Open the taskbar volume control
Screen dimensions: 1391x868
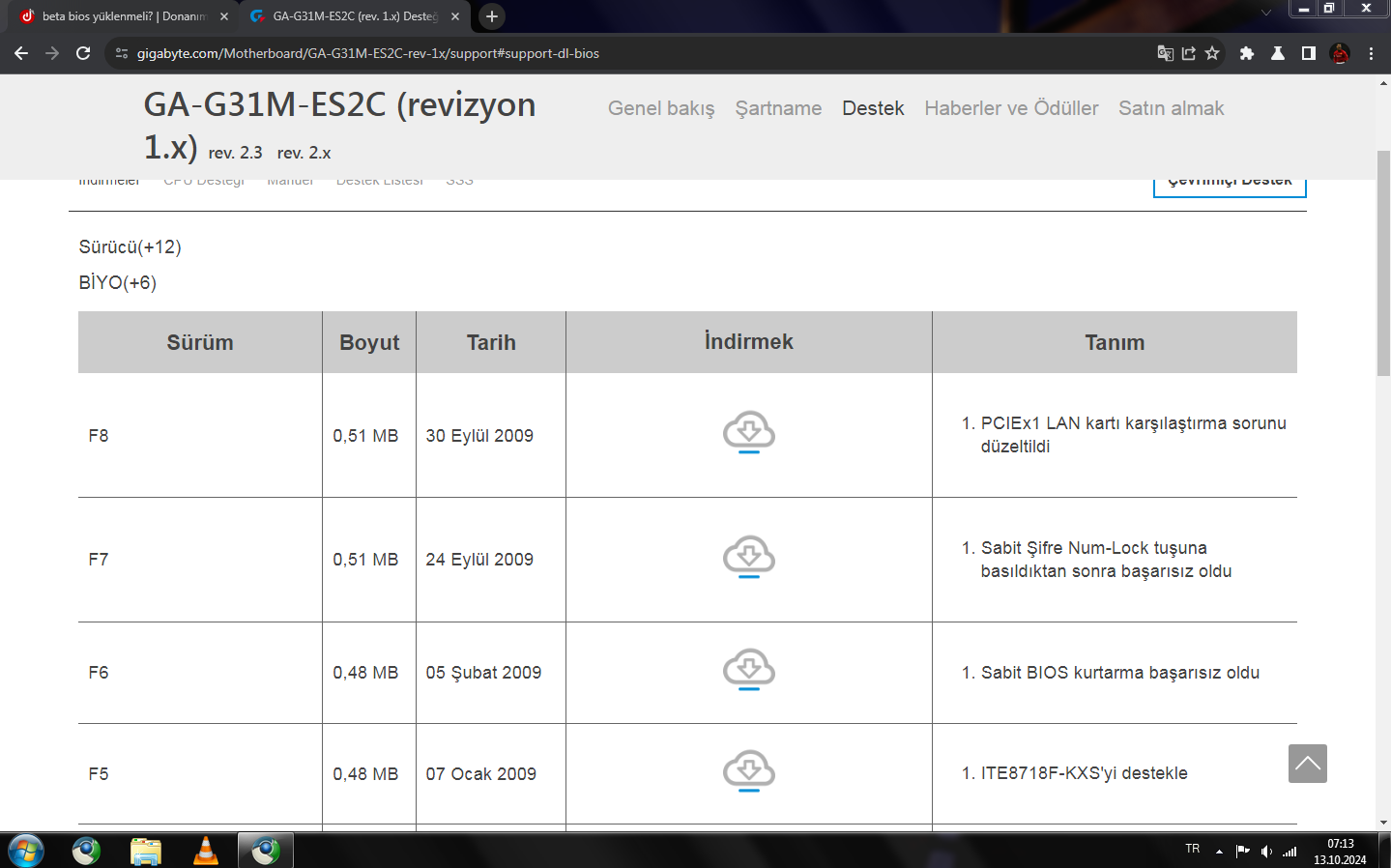pyautogui.click(x=1266, y=852)
